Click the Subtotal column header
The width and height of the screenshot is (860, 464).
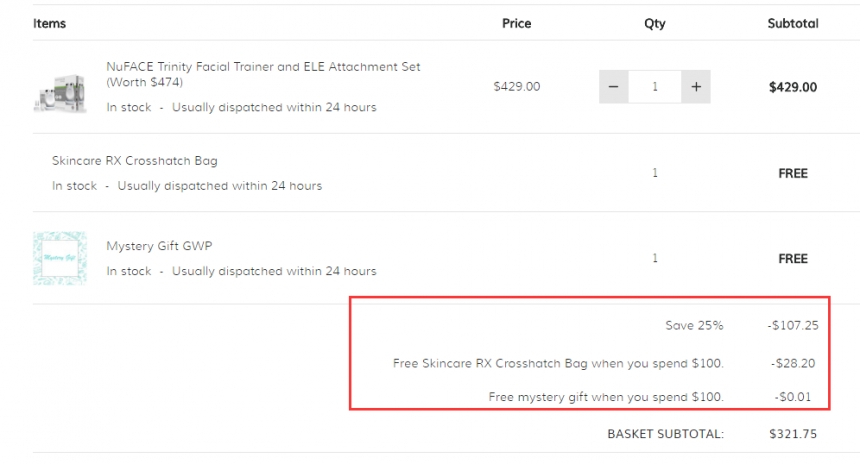[x=792, y=23]
